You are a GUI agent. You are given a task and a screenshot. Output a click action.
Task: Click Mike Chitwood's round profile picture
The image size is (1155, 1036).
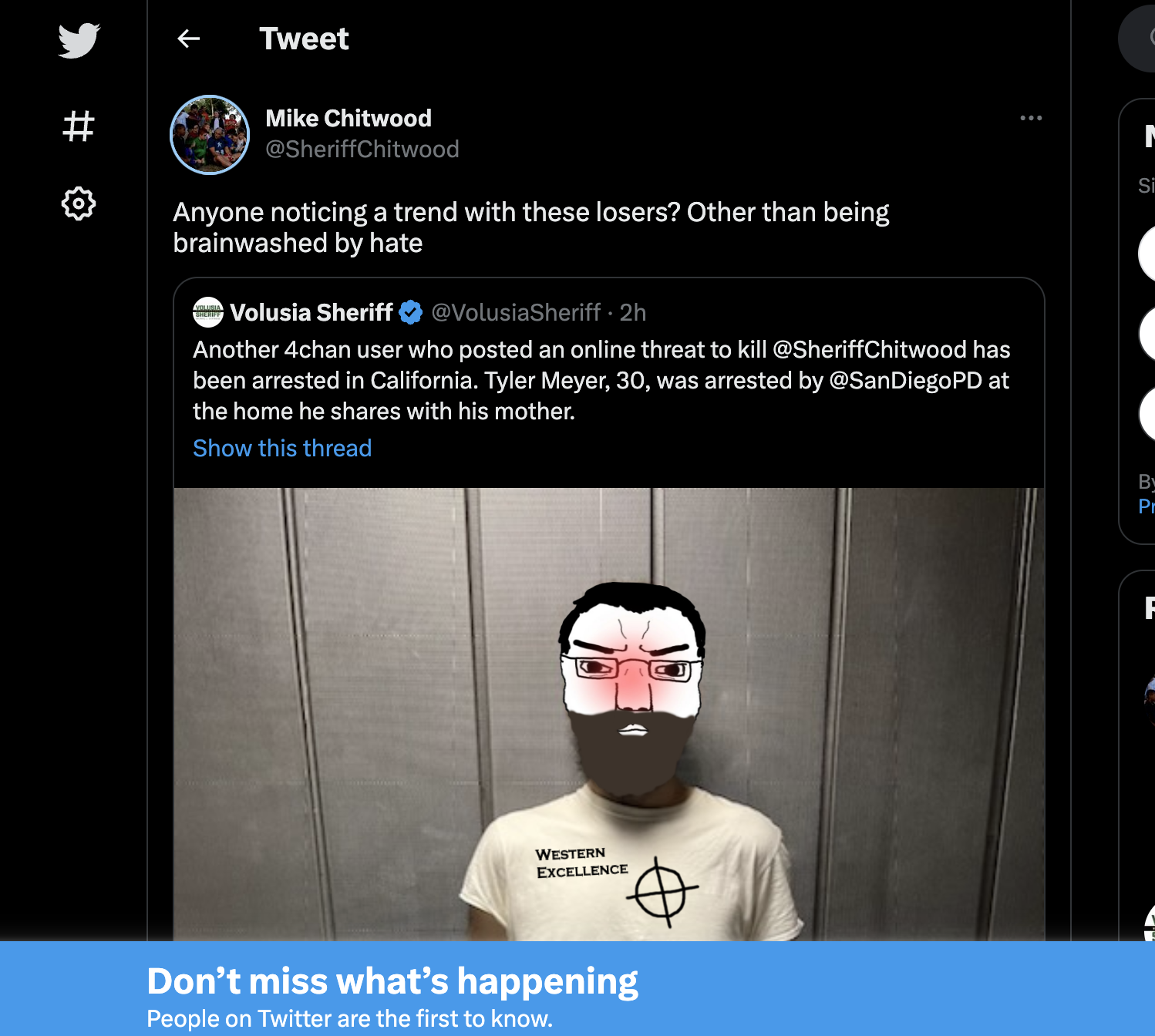click(x=210, y=135)
